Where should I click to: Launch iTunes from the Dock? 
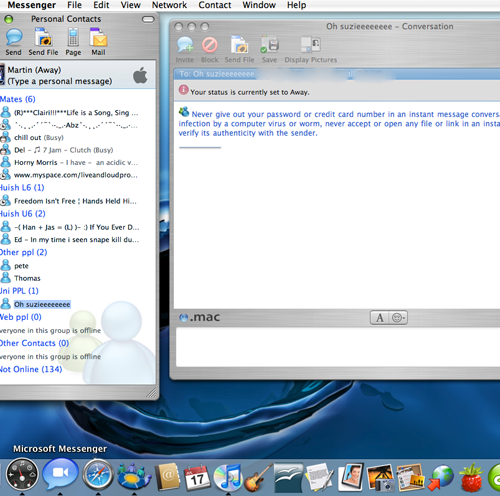(228, 477)
